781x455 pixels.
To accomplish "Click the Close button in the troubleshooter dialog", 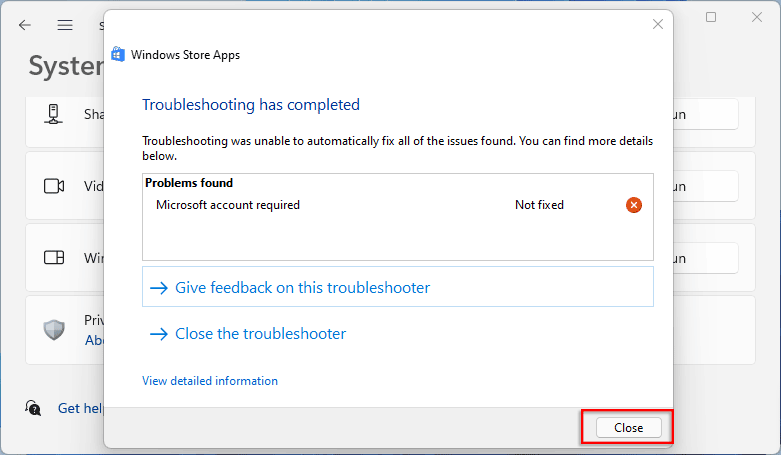I will click(628, 428).
